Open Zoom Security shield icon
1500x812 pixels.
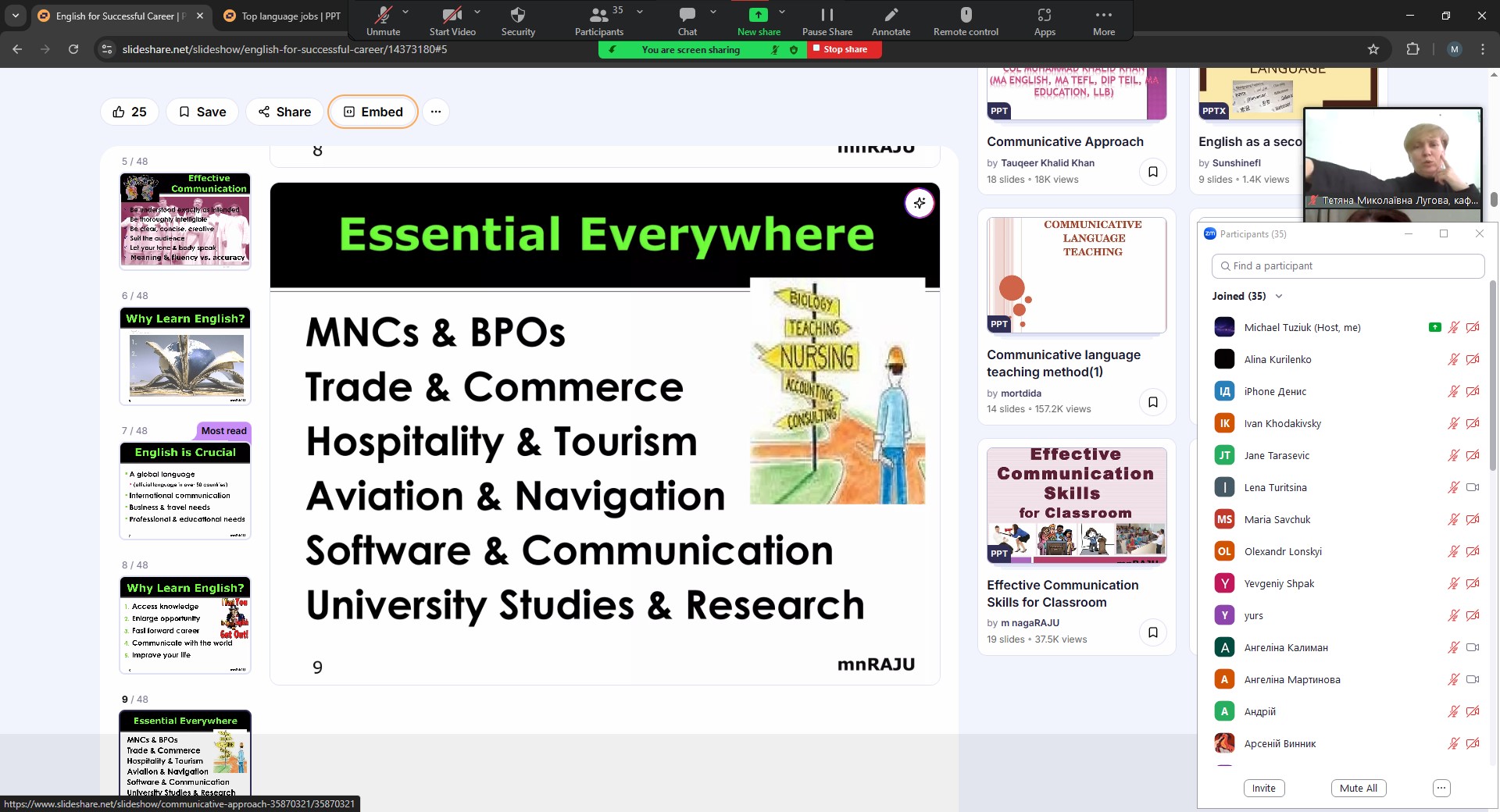coord(518,15)
